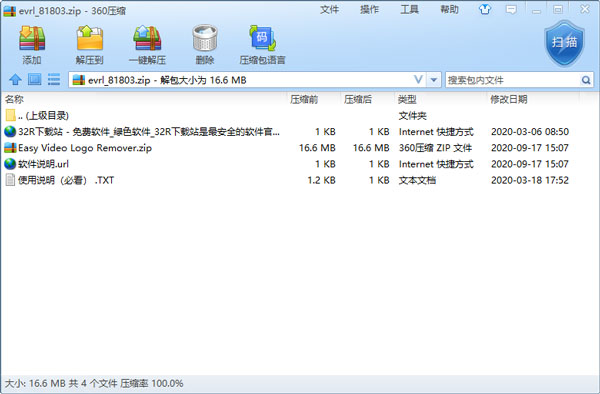The height and width of the screenshot is (394, 600).
Task: Click the .. (上级目录) folder icon
Action: [10, 115]
